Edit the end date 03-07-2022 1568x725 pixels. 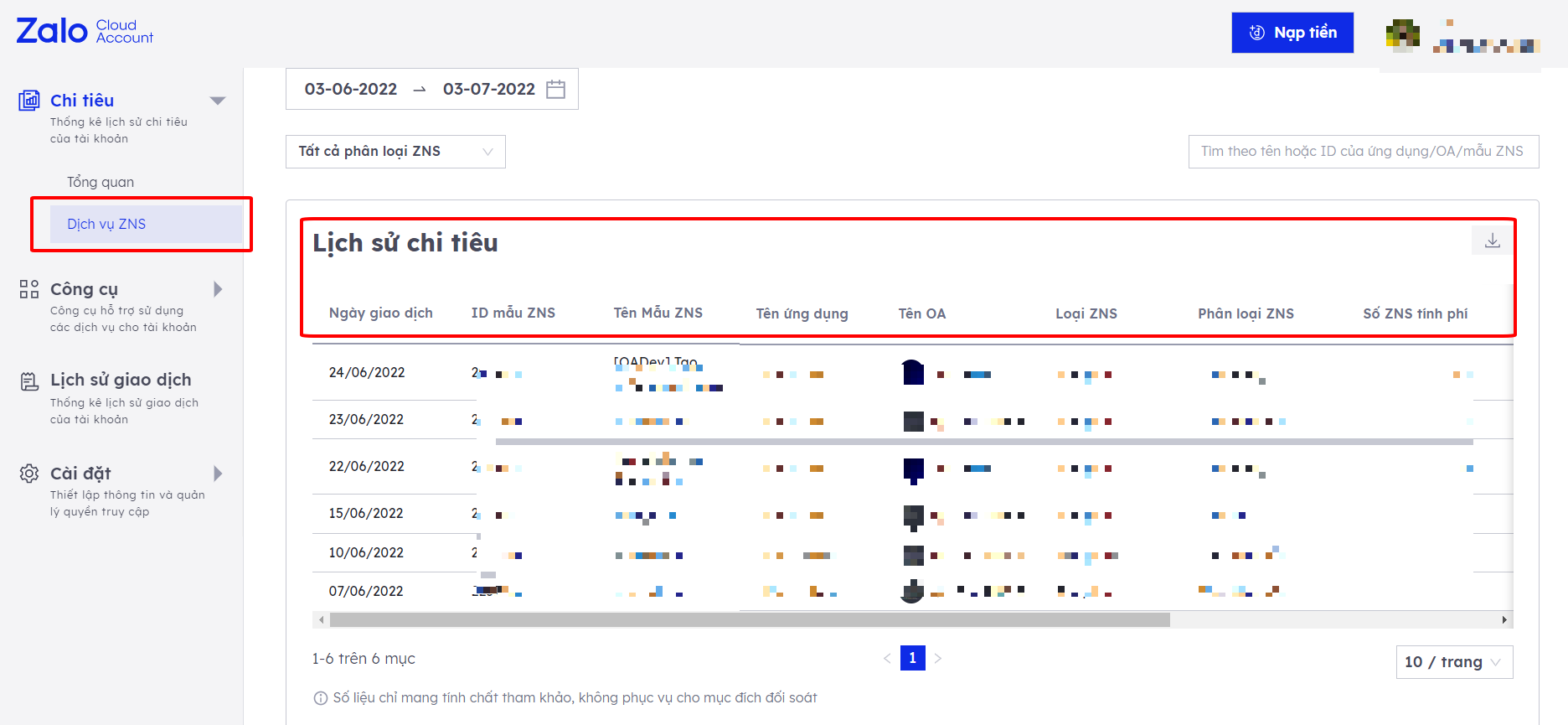tap(489, 89)
